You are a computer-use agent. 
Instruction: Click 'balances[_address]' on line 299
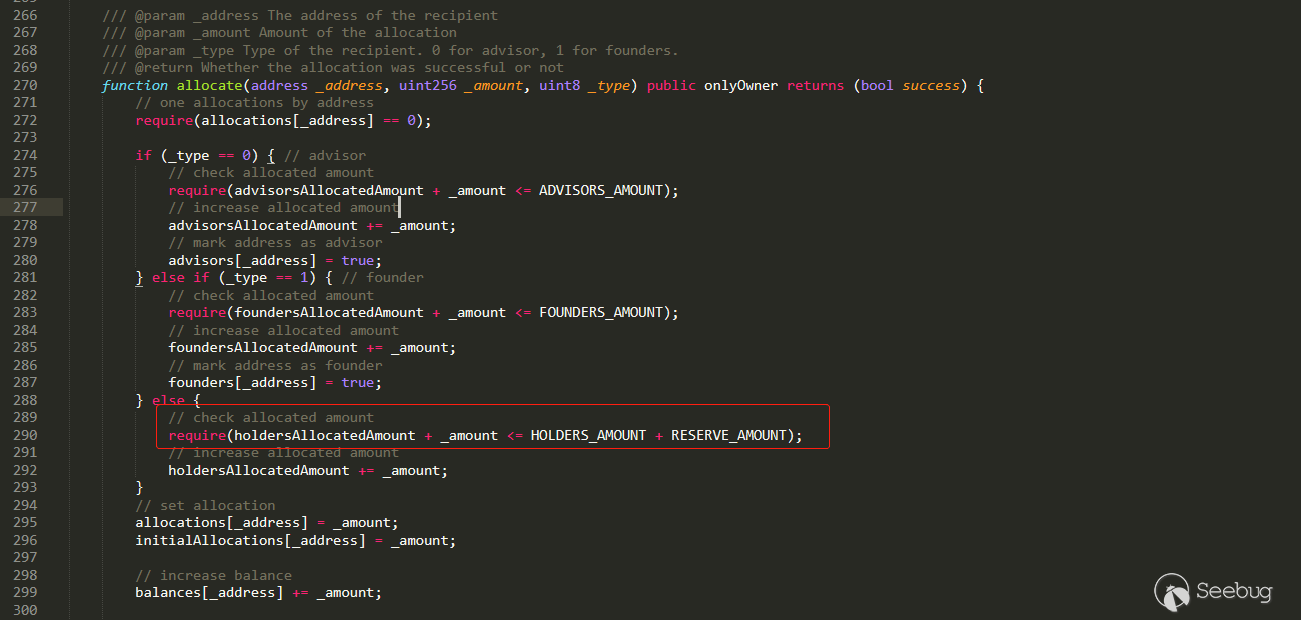(209, 593)
